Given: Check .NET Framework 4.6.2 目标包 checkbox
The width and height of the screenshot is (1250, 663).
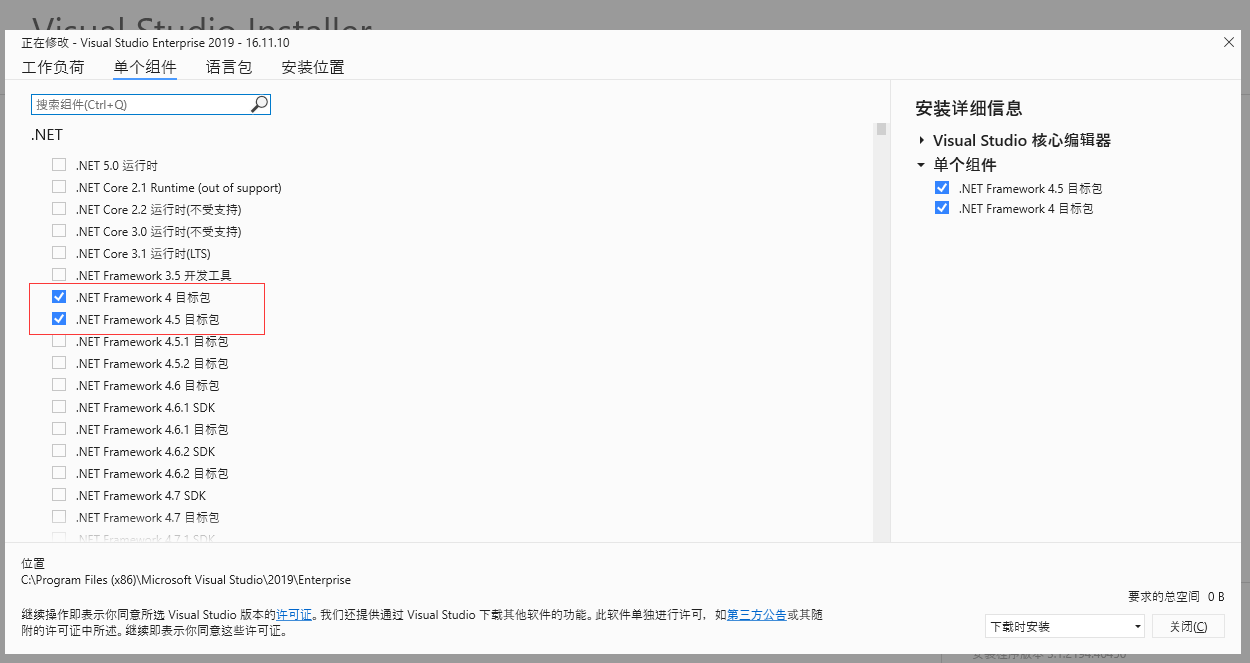Looking at the screenshot, I should (x=59, y=473).
